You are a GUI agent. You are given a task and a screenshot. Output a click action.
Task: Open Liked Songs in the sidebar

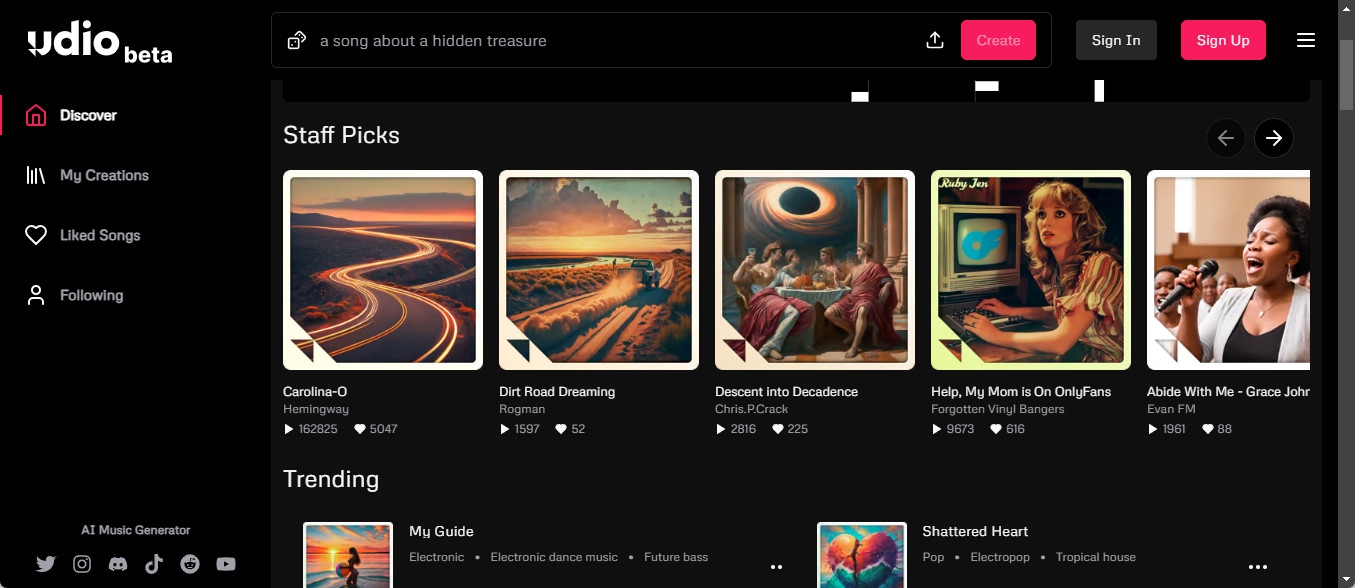click(100, 236)
